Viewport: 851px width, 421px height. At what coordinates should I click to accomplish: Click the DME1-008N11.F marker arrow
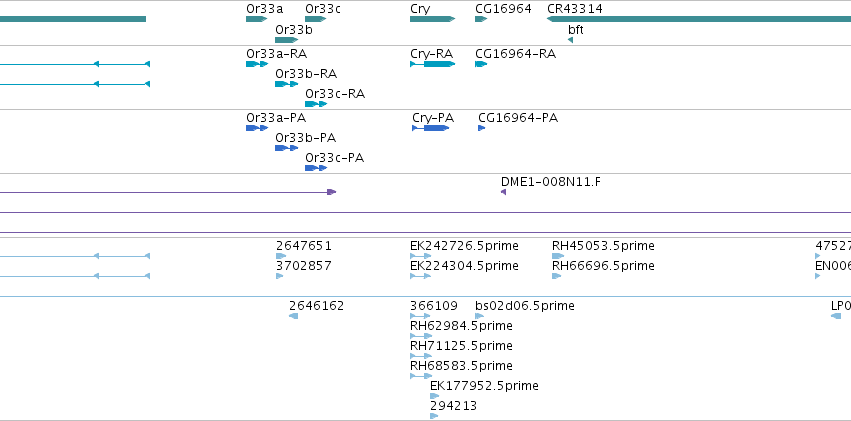504,192
